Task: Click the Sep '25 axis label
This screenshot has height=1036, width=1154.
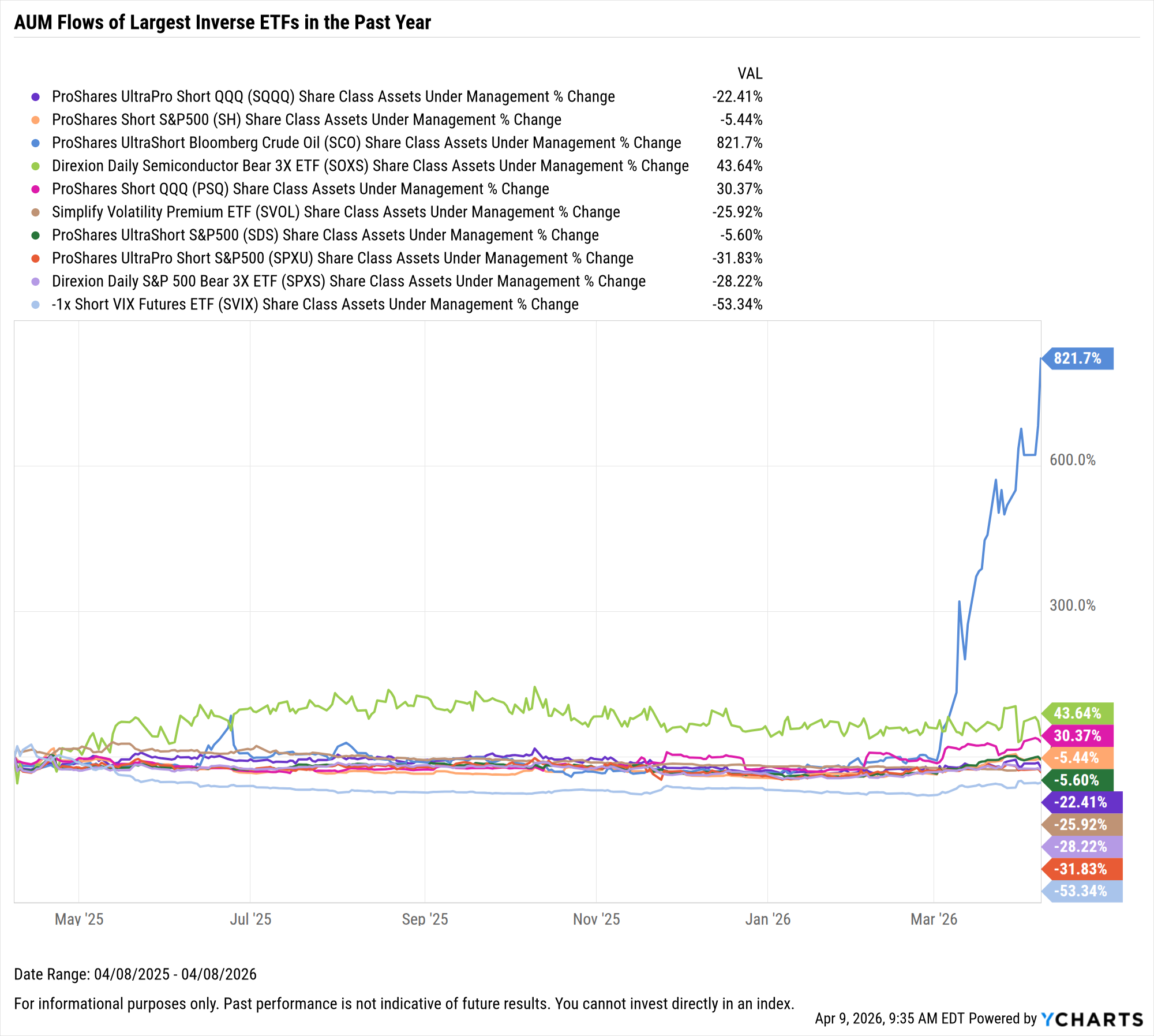Action: [x=425, y=919]
